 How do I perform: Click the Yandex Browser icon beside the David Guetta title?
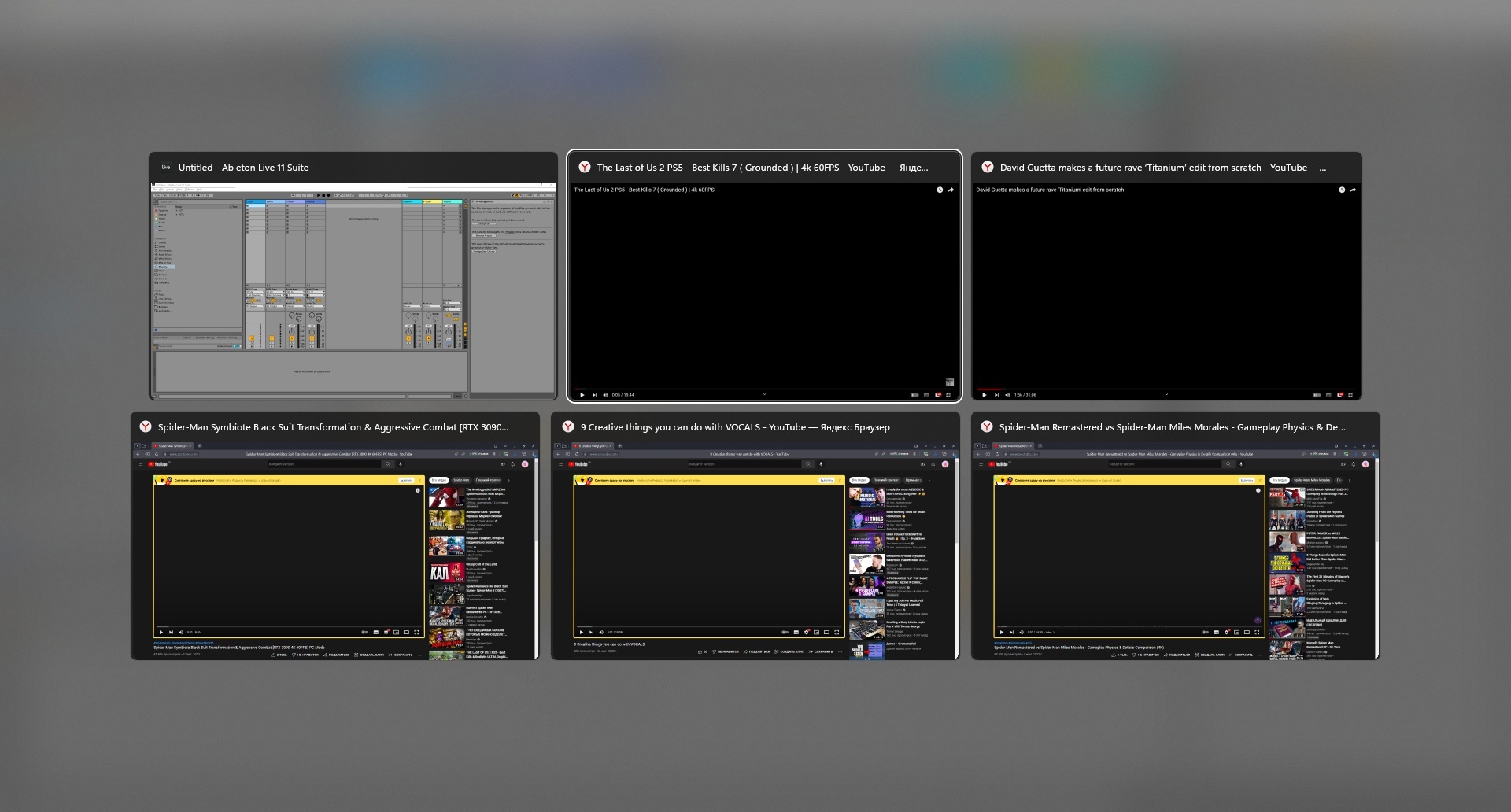click(x=988, y=167)
